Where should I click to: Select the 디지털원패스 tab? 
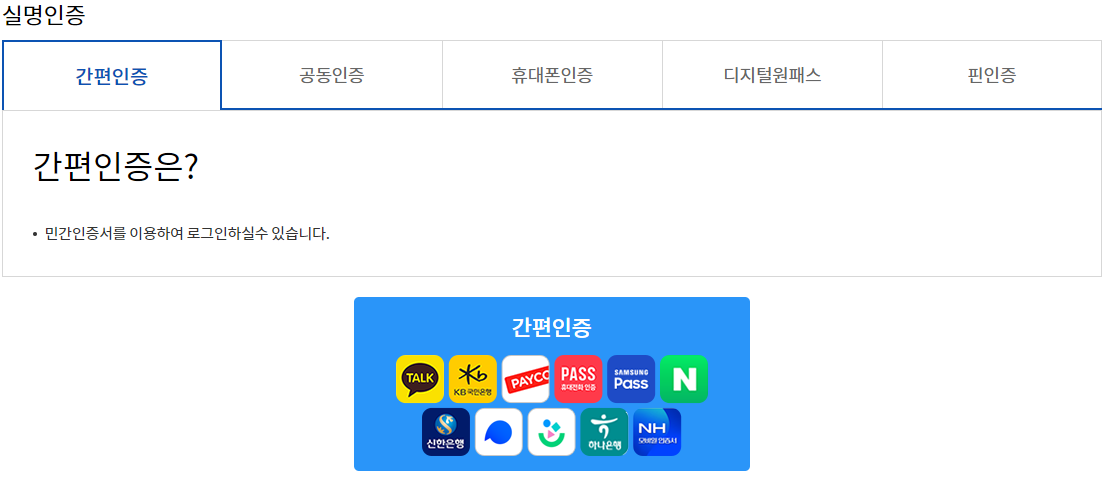(772, 76)
